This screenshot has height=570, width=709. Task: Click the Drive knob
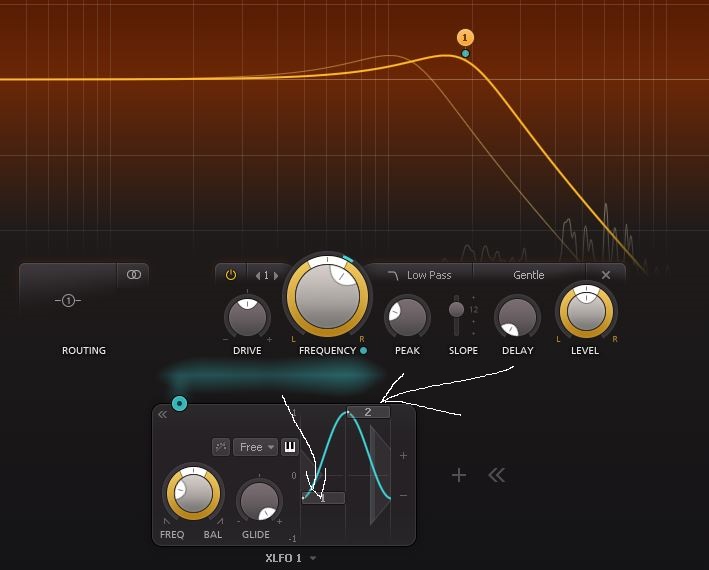[247, 317]
